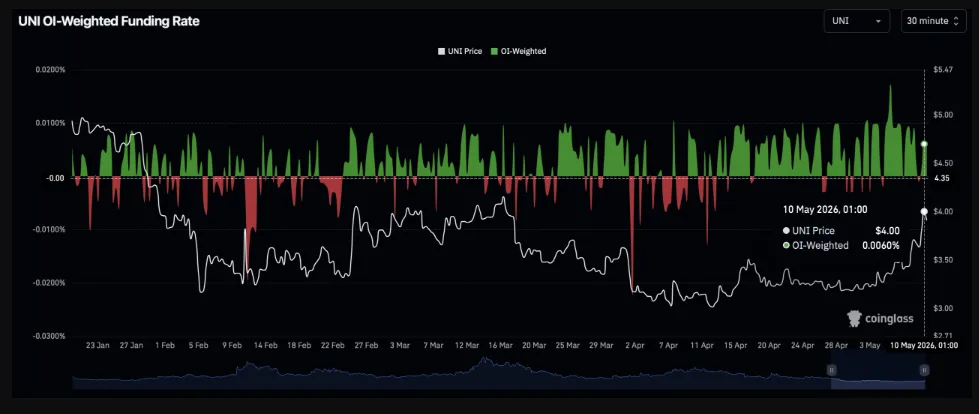Screen dimensions: 979x414
Task: Click the '14 Feb' date label
Action: tap(265, 345)
